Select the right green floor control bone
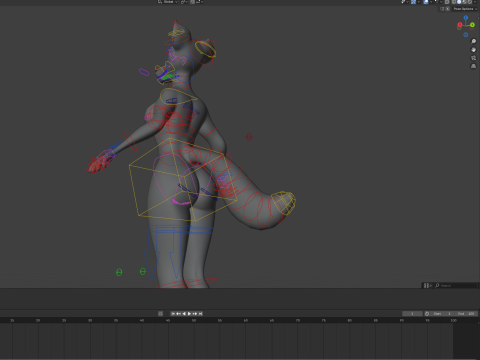 point(143,271)
